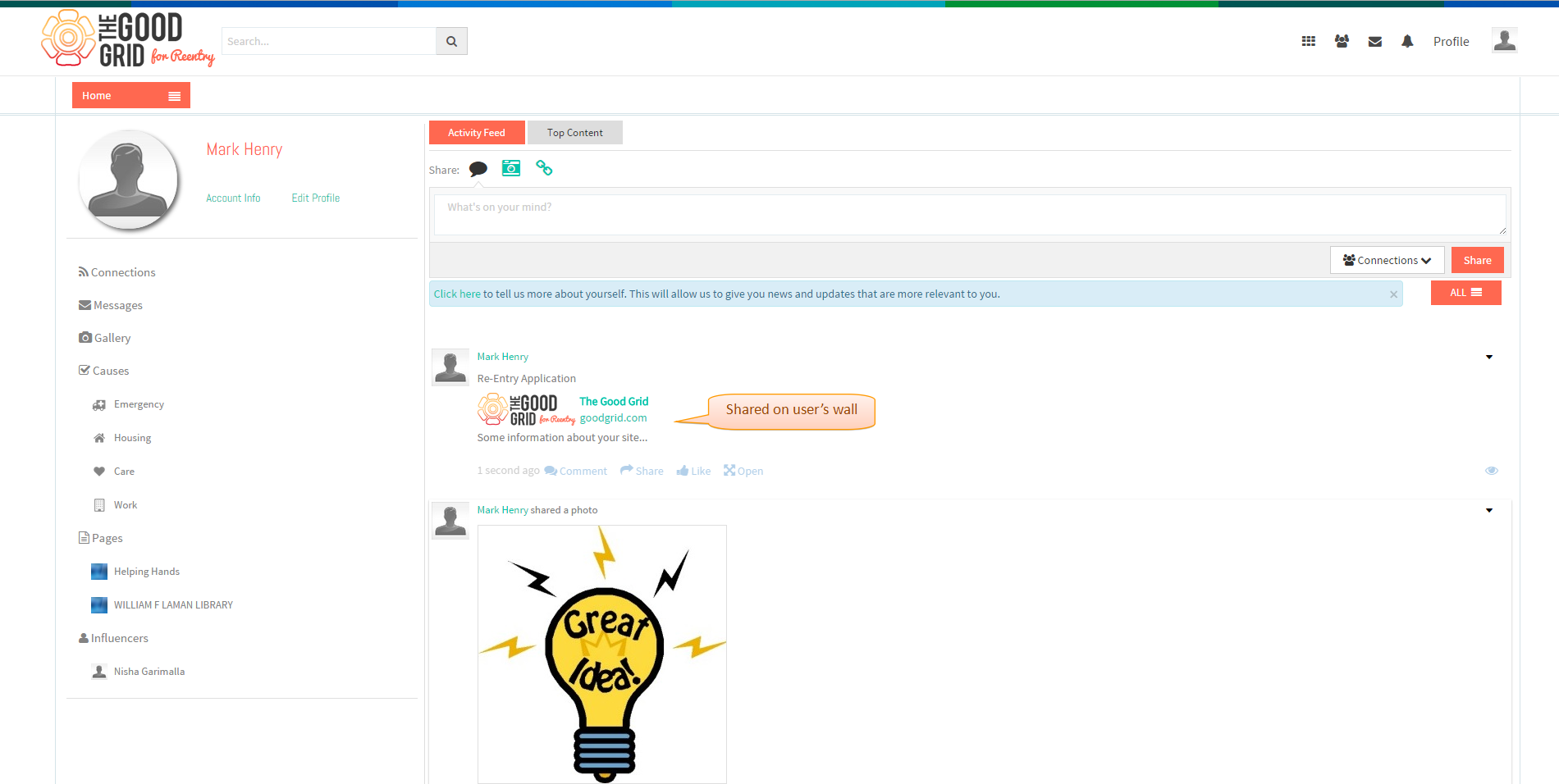The image size is (1559, 784).
Task: Open the WILLIAM F LAMAN LIBRARY page
Action: (x=162, y=605)
